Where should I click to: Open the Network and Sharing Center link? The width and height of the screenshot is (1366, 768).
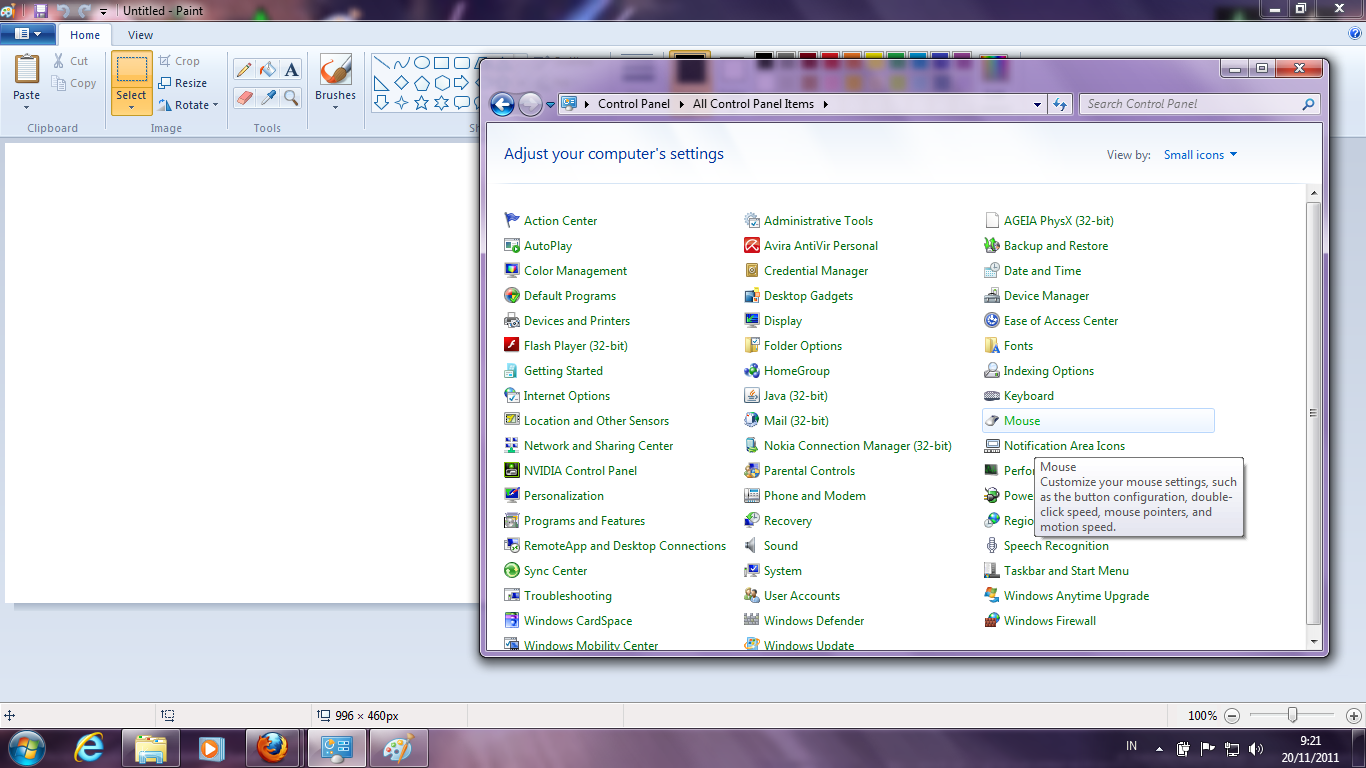(x=598, y=446)
